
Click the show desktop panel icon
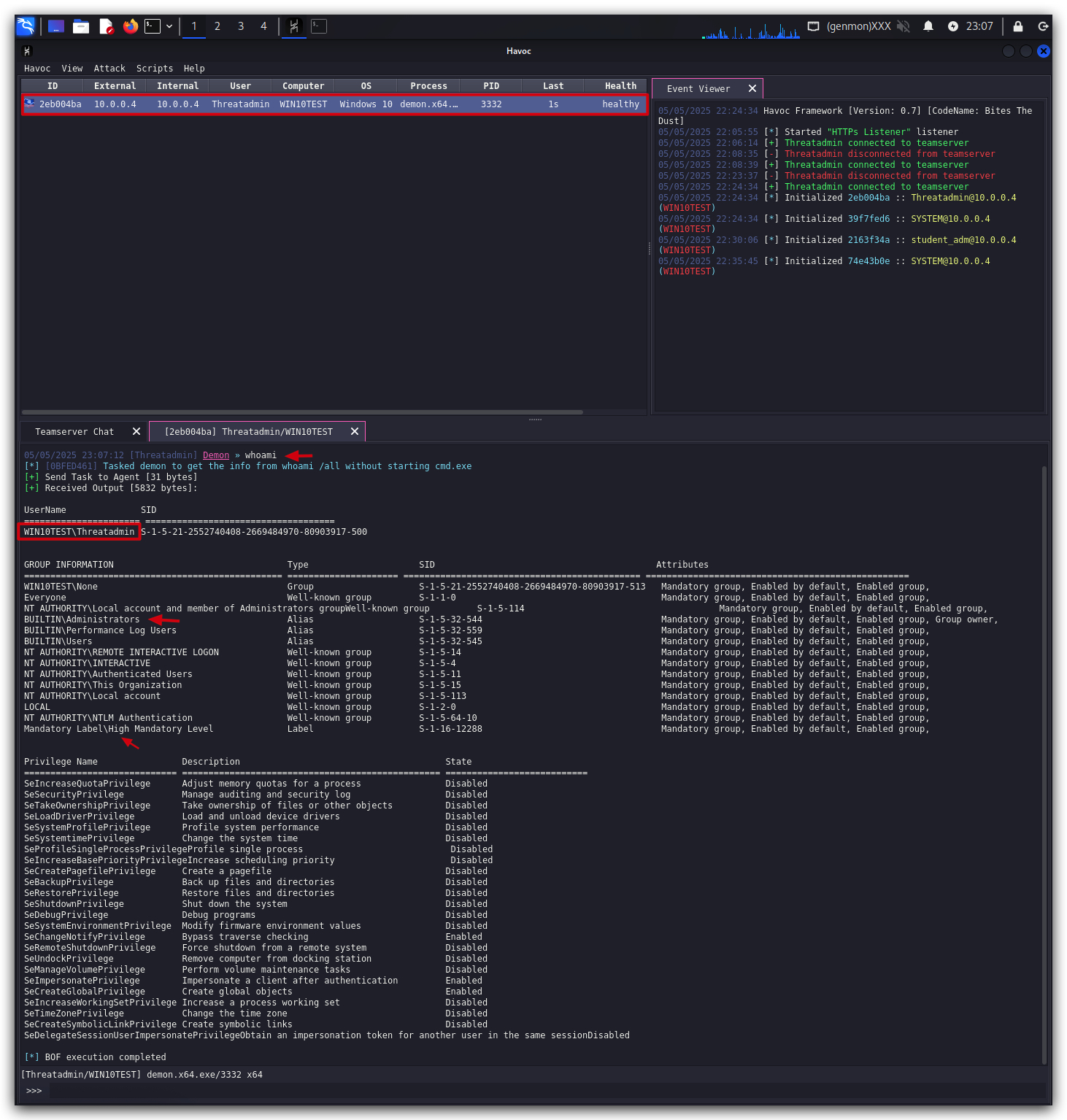tap(56, 26)
